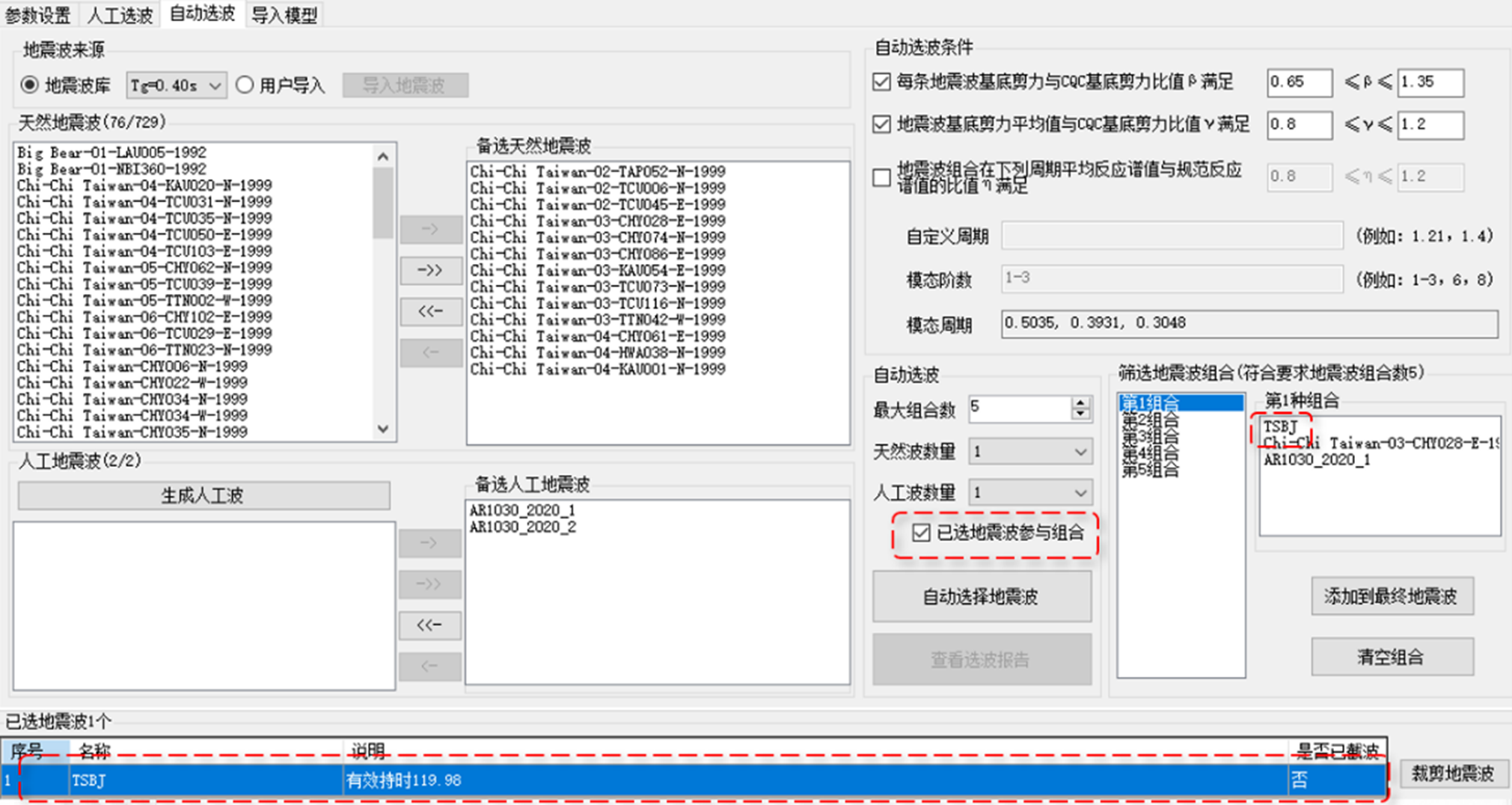
Task: Uncheck the β base shear ratio condition
Action: [x=882, y=82]
